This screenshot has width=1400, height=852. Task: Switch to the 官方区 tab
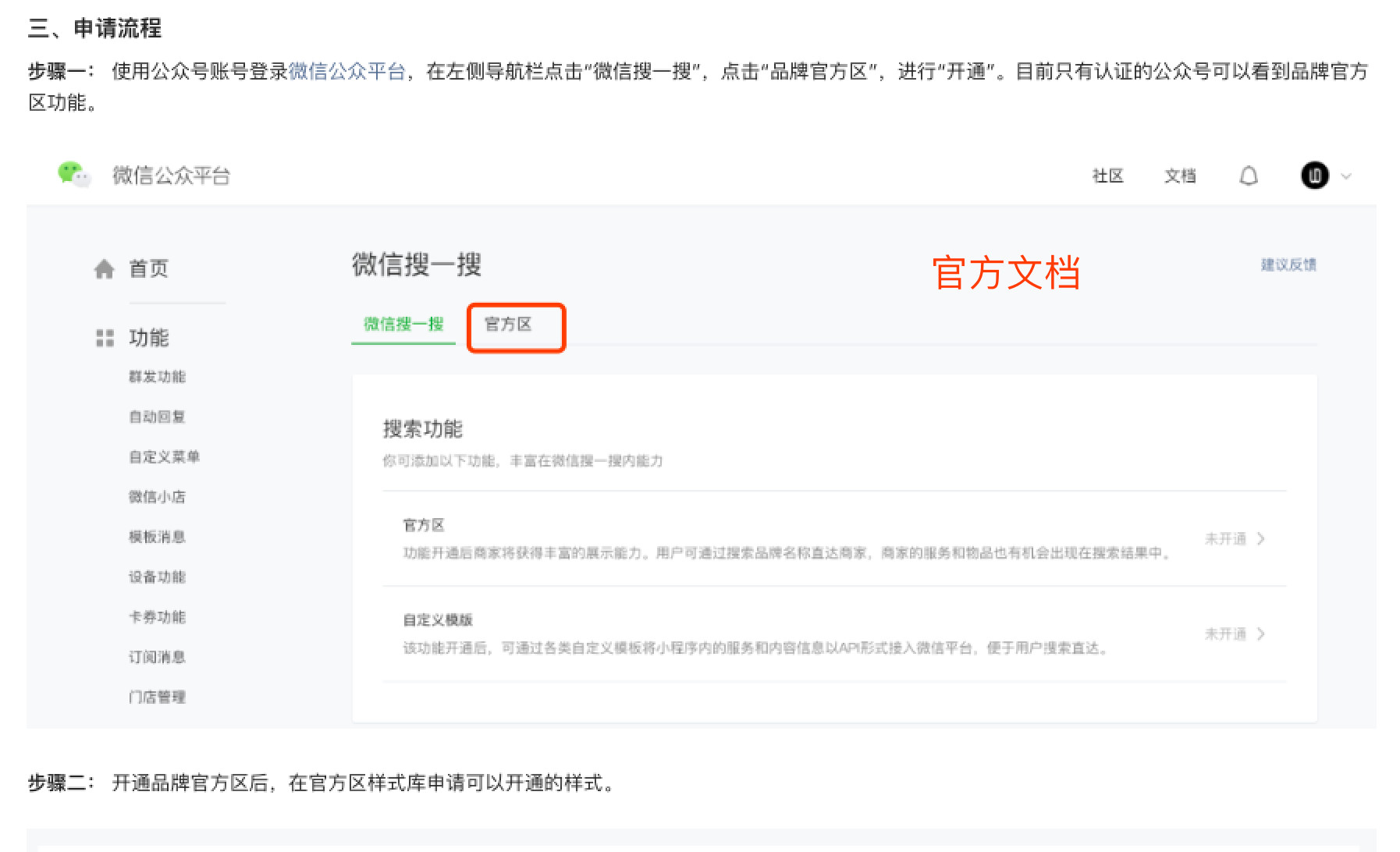[508, 324]
